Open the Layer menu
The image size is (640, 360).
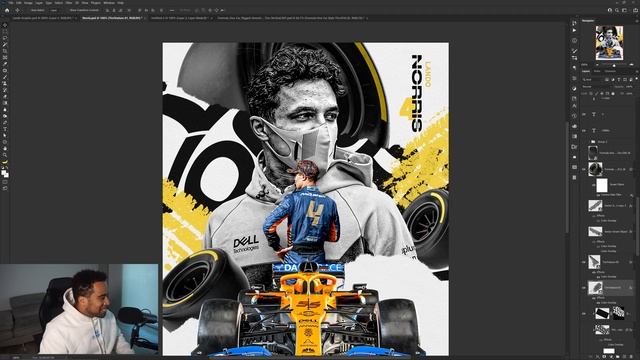pyautogui.click(x=38, y=3)
